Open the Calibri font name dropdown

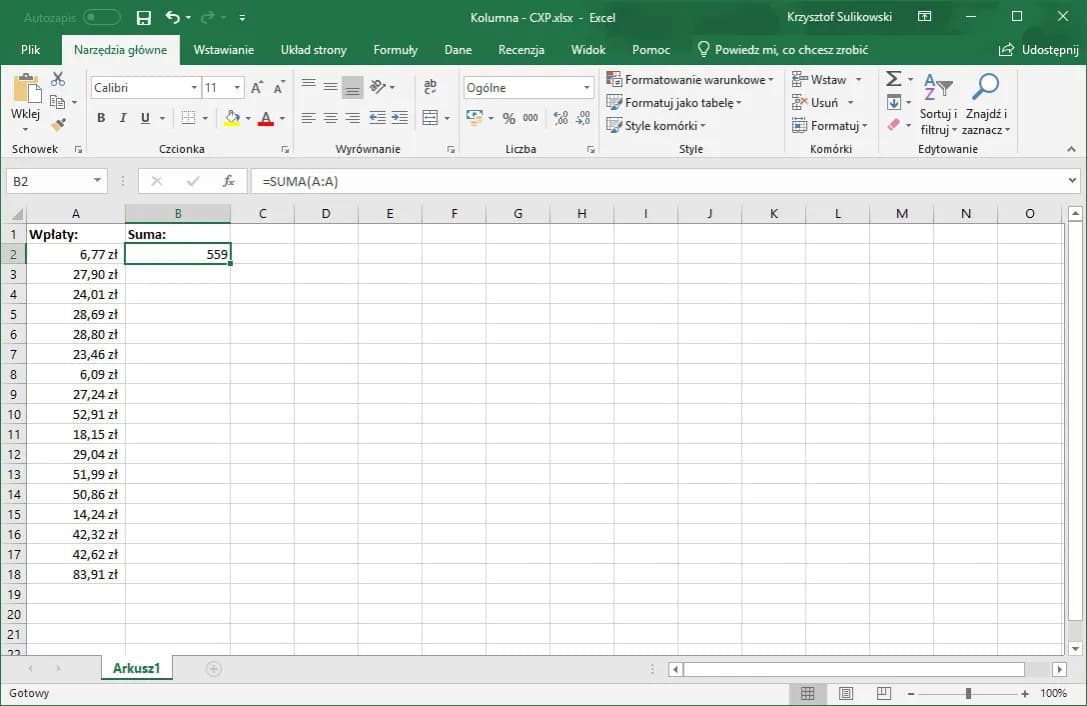194,88
